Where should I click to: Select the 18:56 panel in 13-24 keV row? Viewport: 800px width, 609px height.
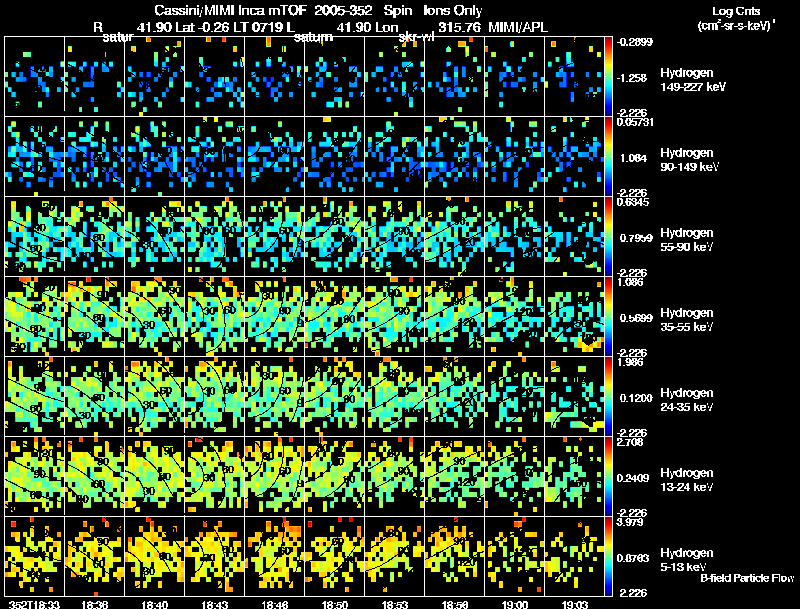pos(455,477)
